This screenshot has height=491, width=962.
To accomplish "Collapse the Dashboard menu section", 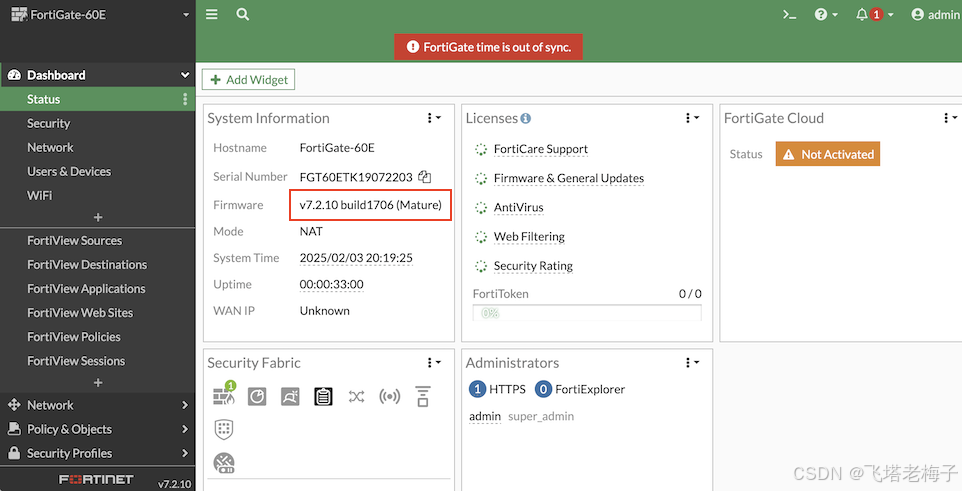I will 98,75.
